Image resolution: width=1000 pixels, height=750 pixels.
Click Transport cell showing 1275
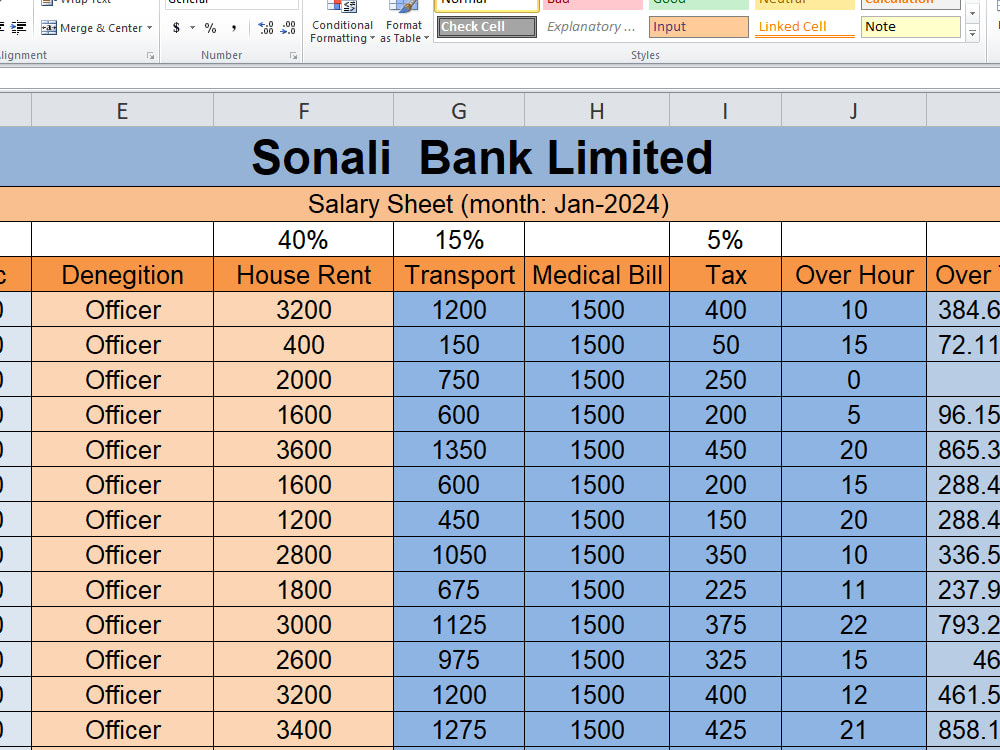pyautogui.click(x=459, y=730)
